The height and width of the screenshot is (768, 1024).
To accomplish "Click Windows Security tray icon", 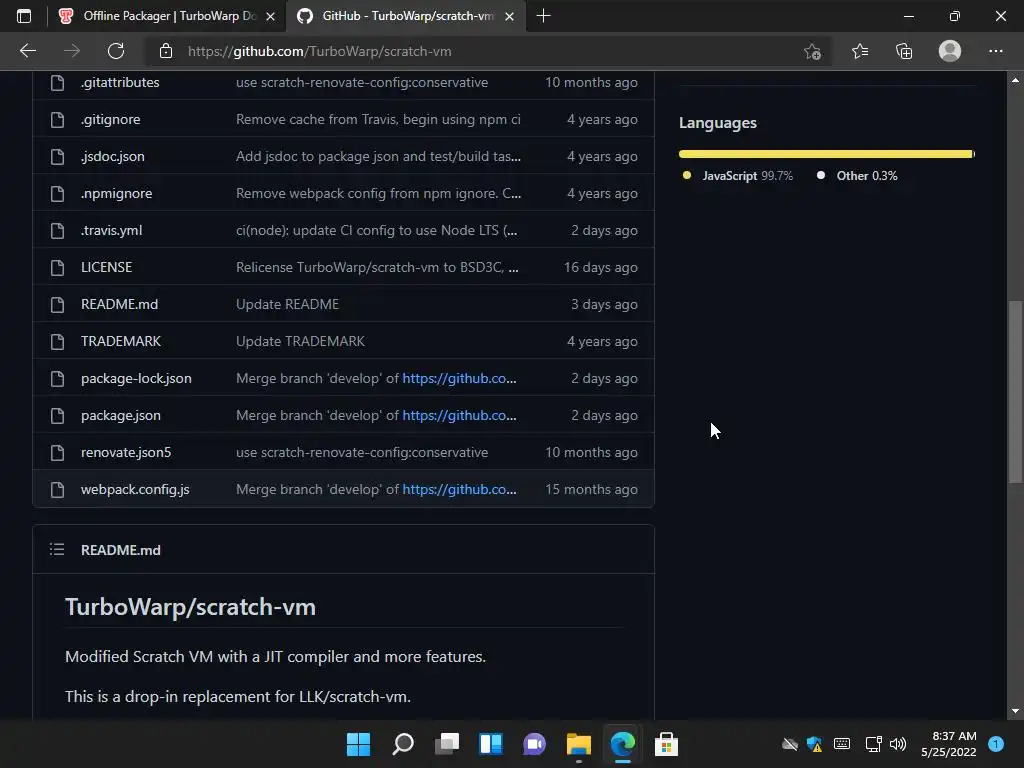I will 814,744.
